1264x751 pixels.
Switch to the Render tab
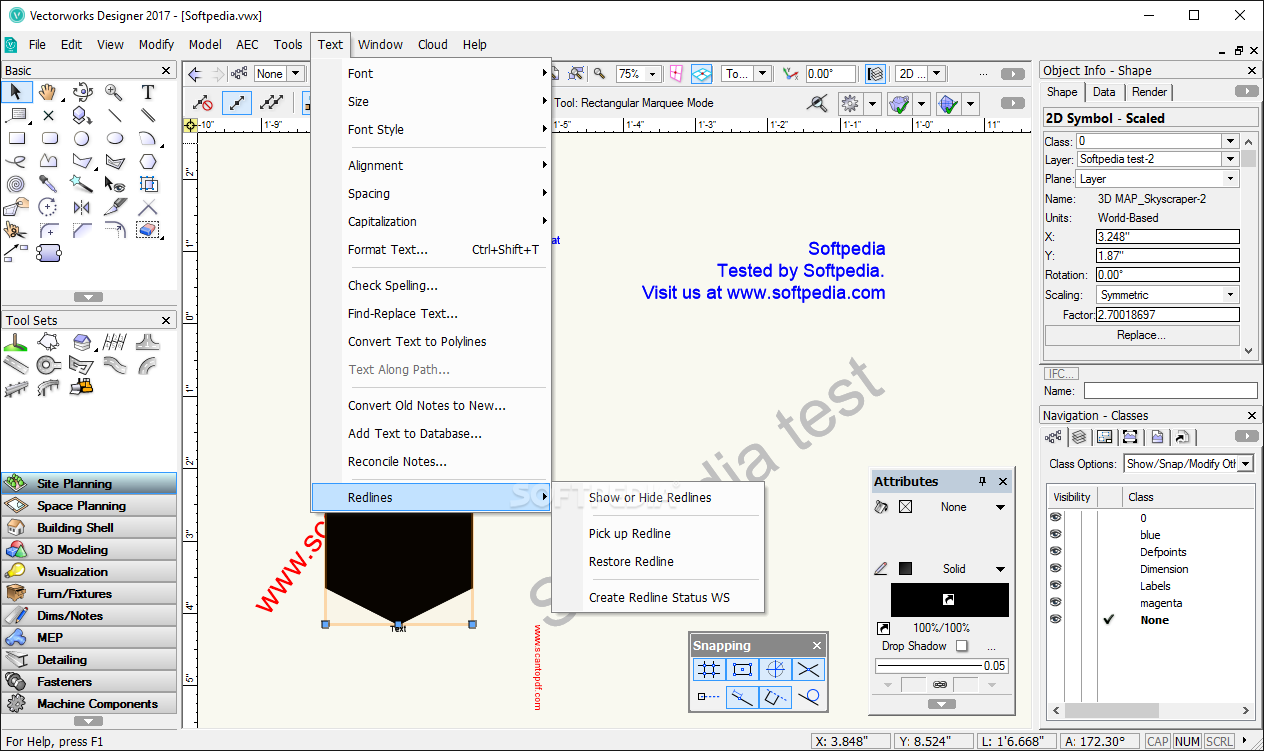pyautogui.click(x=1149, y=92)
